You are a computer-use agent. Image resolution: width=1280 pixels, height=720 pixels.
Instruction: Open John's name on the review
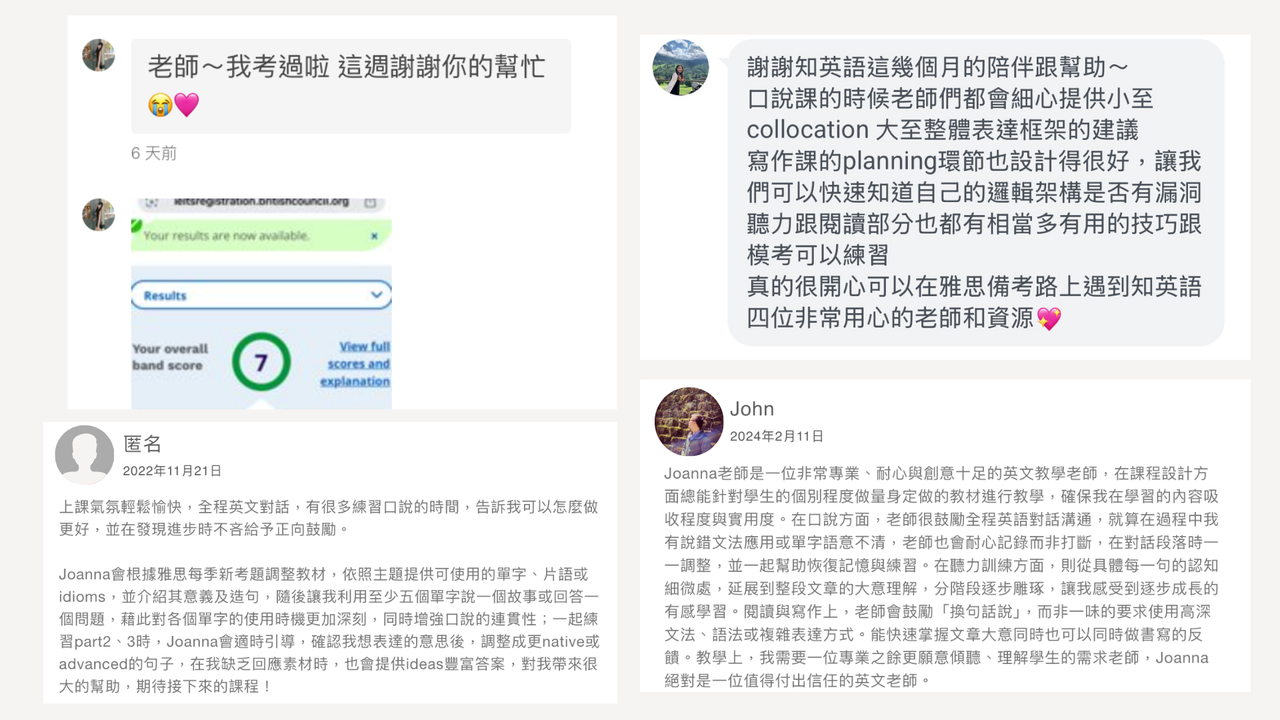(x=752, y=408)
